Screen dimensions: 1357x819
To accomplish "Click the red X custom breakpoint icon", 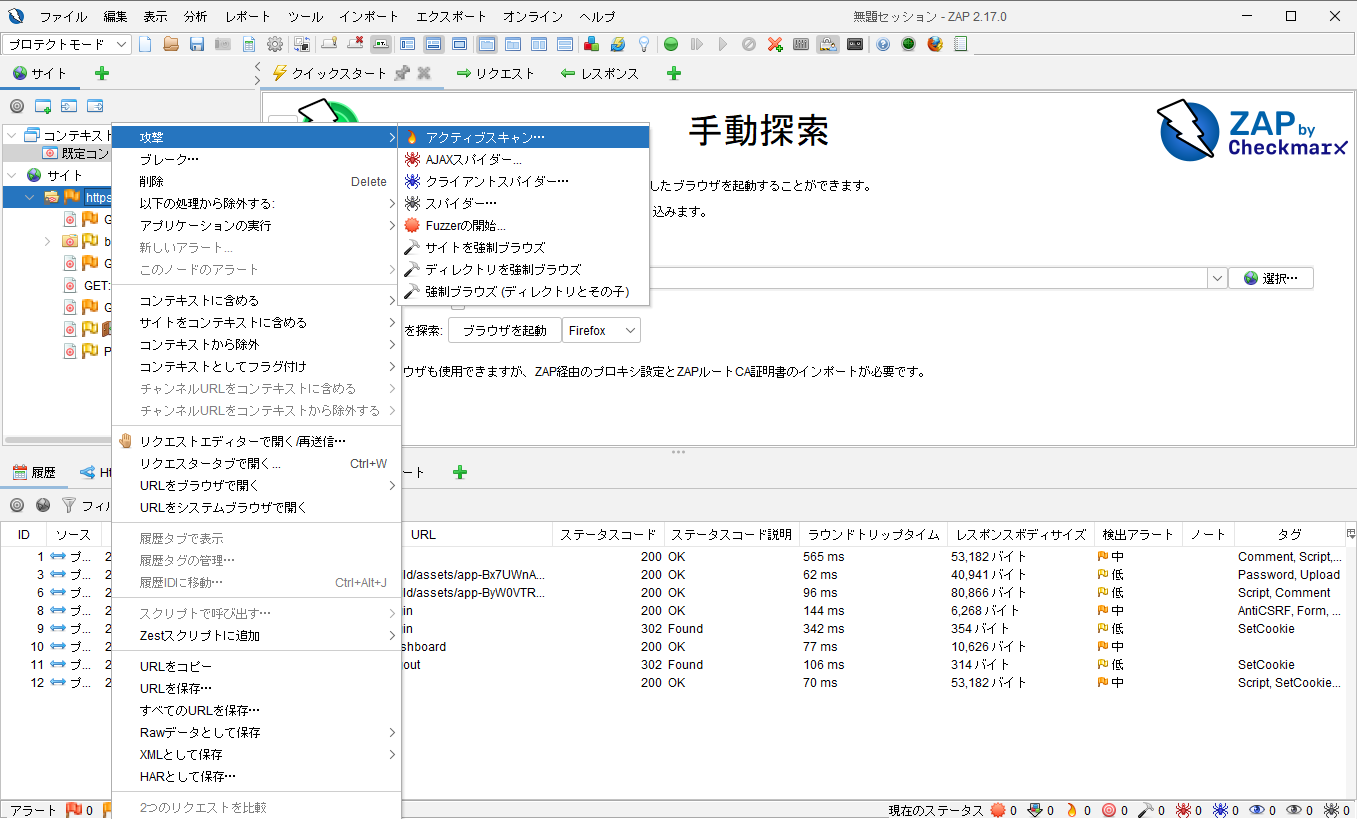I will tap(775, 44).
